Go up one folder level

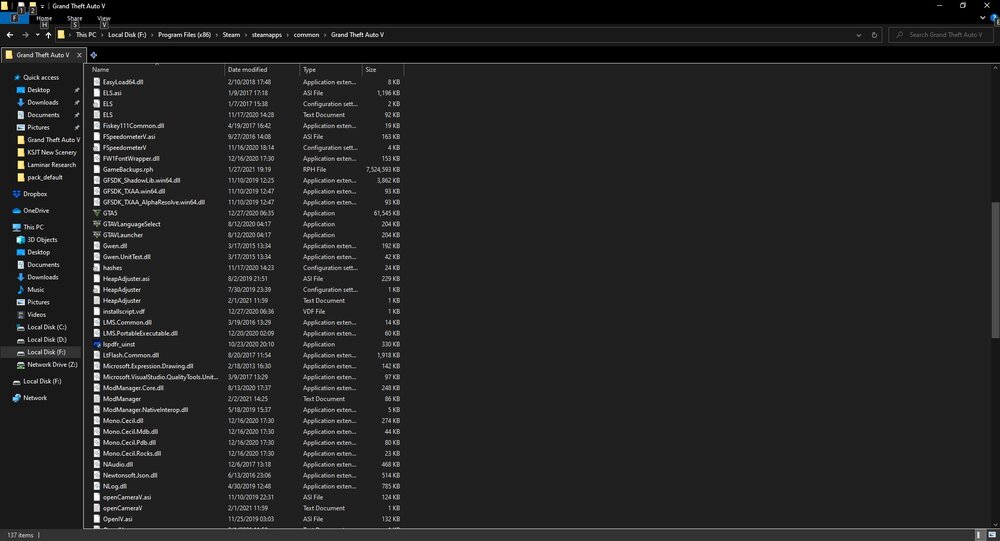click(x=48, y=35)
